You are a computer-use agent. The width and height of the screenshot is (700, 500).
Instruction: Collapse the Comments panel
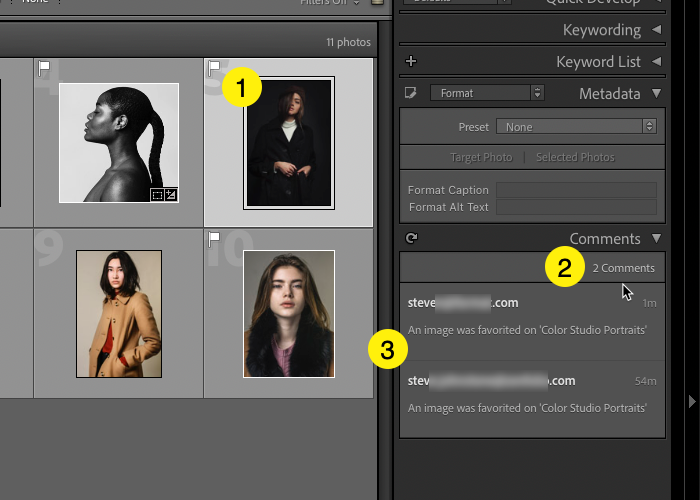656,239
